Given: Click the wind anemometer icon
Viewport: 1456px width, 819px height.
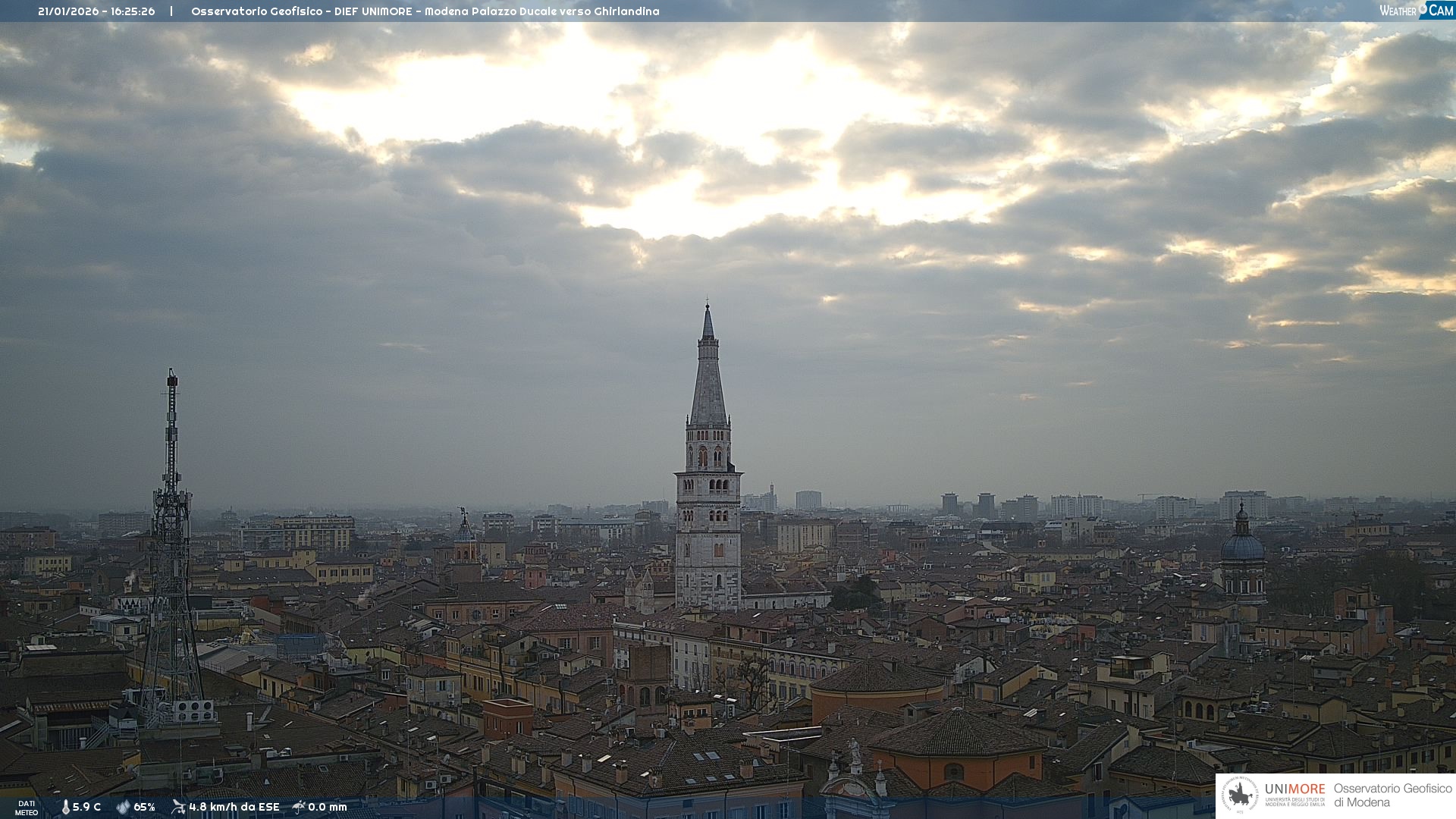Looking at the screenshot, I should [x=178, y=807].
